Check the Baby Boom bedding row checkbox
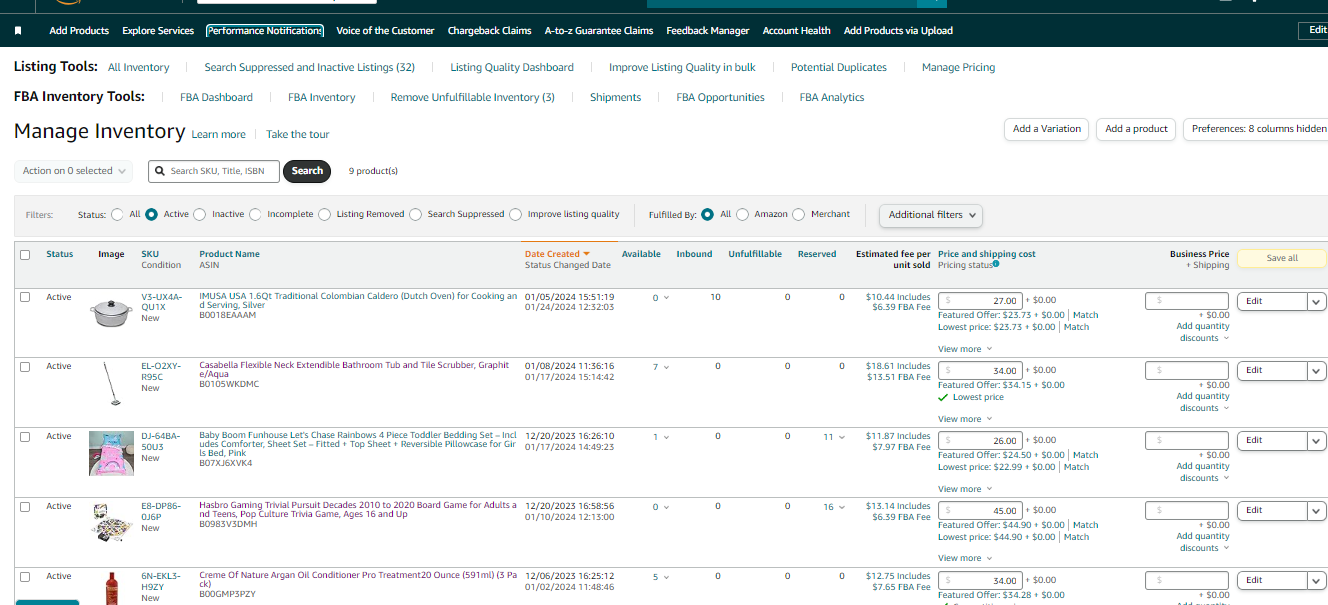The width and height of the screenshot is (1328, 605). 25,437
